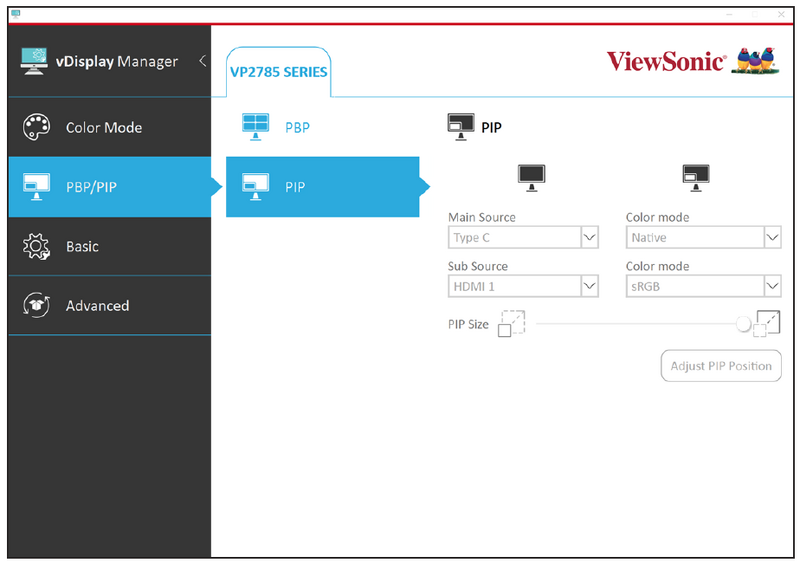Switch to the VP2785 SERIES tab
800x563 pixels.
pos(279,72)
